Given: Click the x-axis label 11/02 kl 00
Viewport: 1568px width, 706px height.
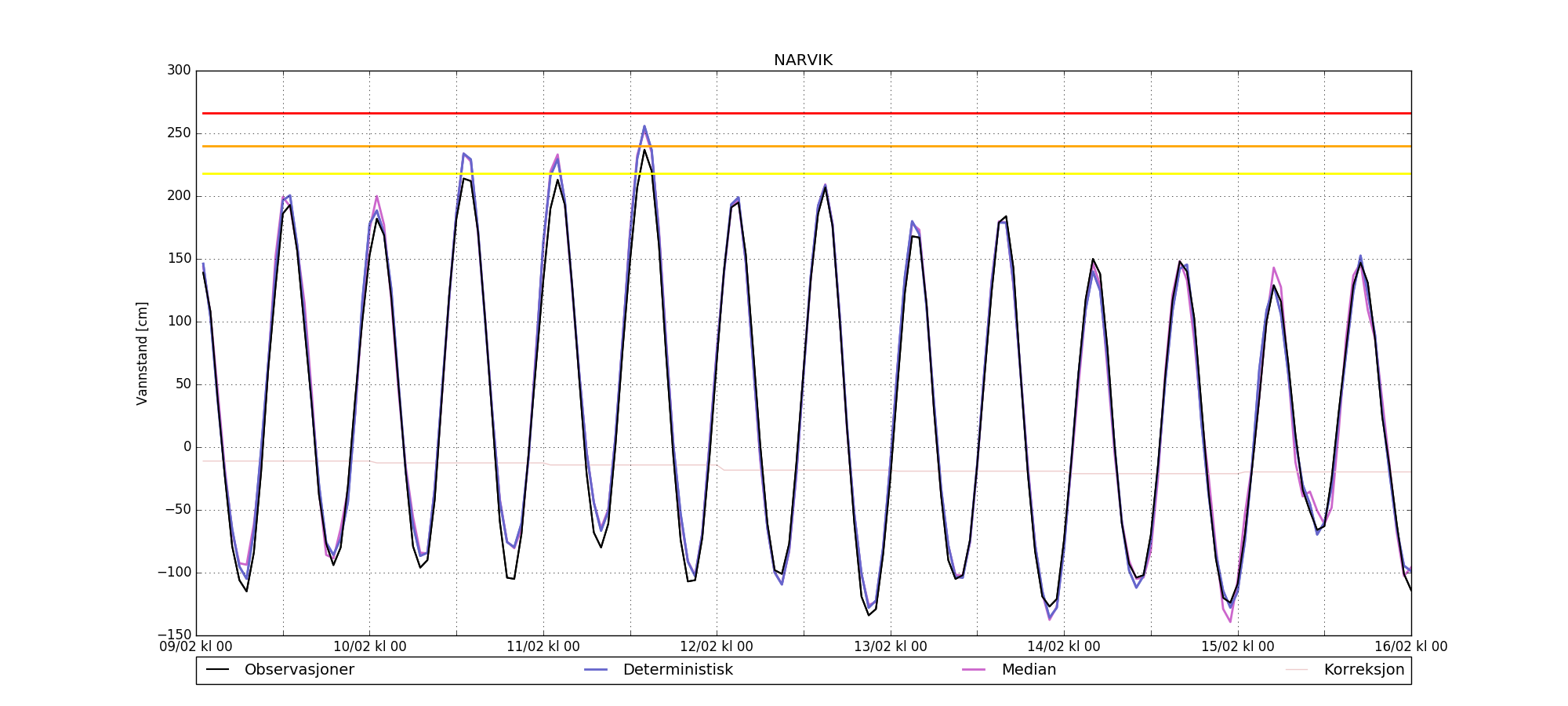Looking at the screenshot, I should tap(543, 647).
